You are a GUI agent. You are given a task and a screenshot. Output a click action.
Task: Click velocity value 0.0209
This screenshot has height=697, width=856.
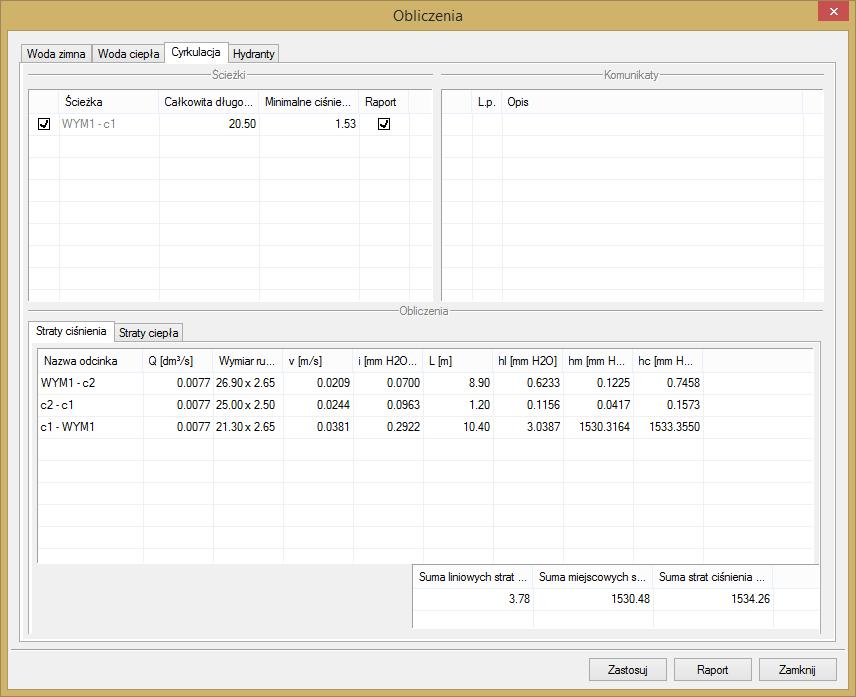pos(333,383)
